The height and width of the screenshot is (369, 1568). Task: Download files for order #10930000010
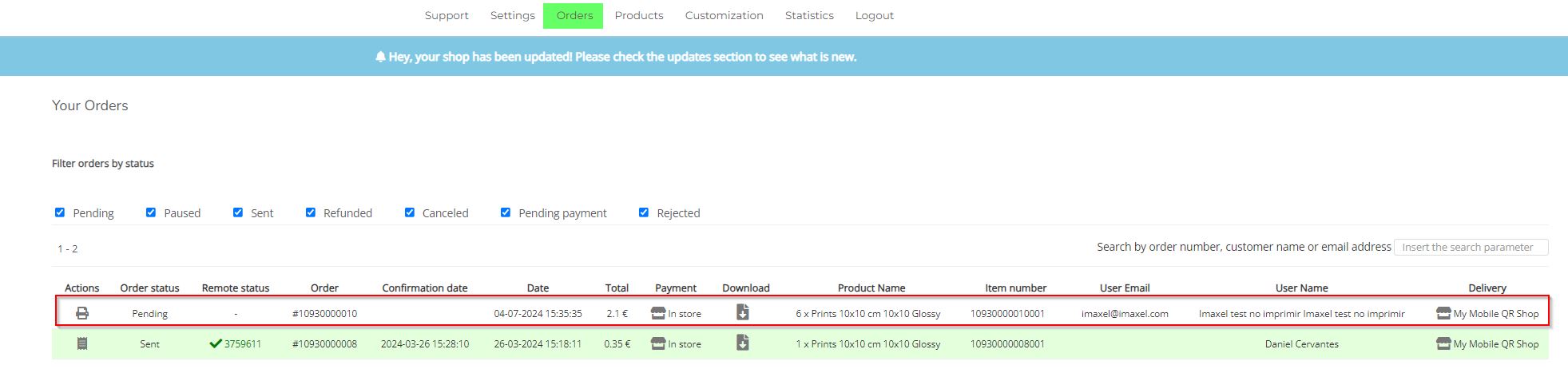tap(742, 312)
